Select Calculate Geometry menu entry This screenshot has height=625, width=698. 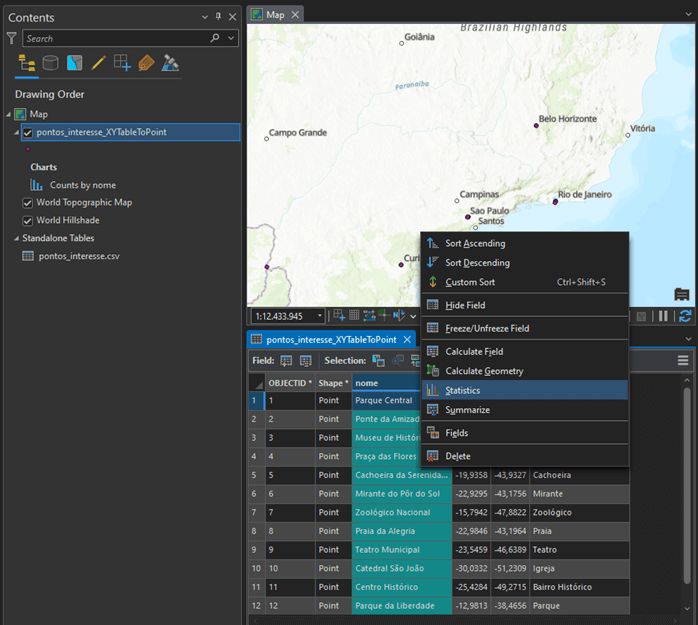tap(484, 371)
